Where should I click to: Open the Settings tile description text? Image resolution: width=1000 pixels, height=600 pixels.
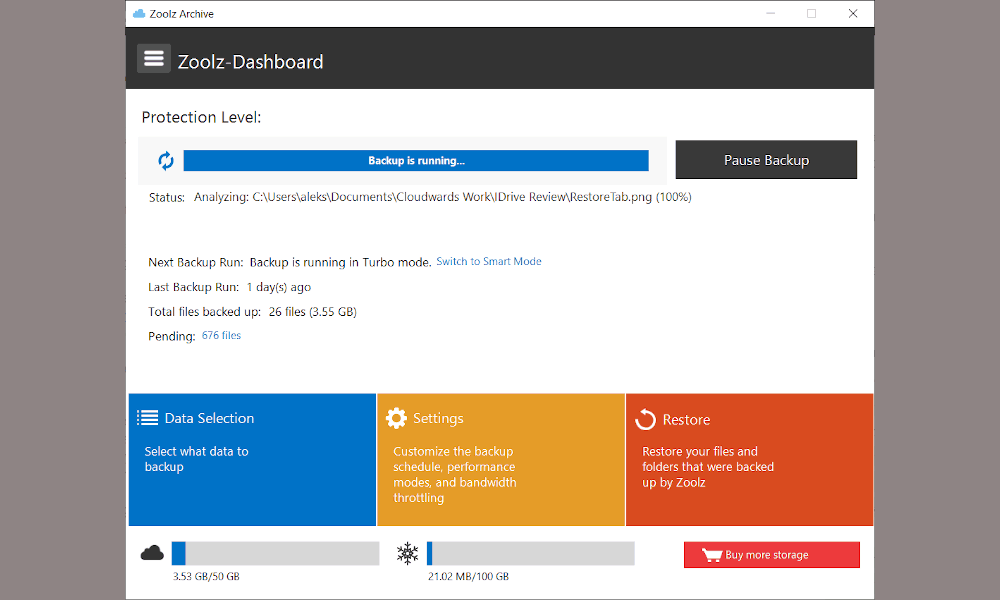point(455,474)
